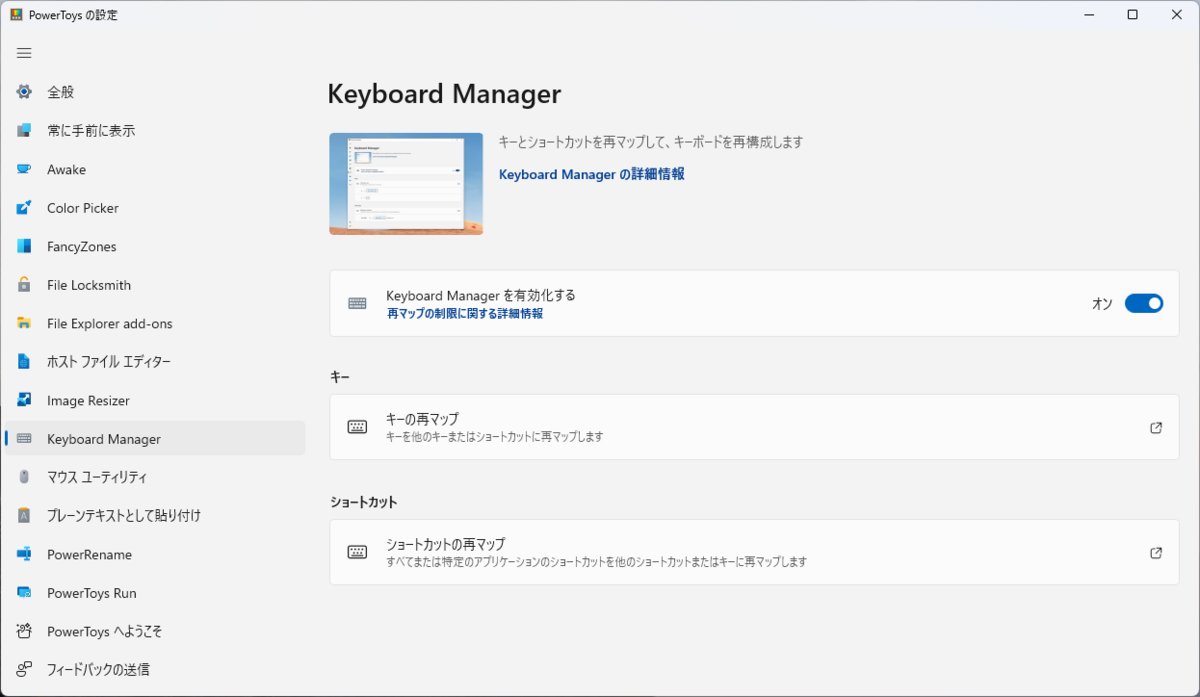Open File Explorer add-ons page

click(x=155, y=323)
